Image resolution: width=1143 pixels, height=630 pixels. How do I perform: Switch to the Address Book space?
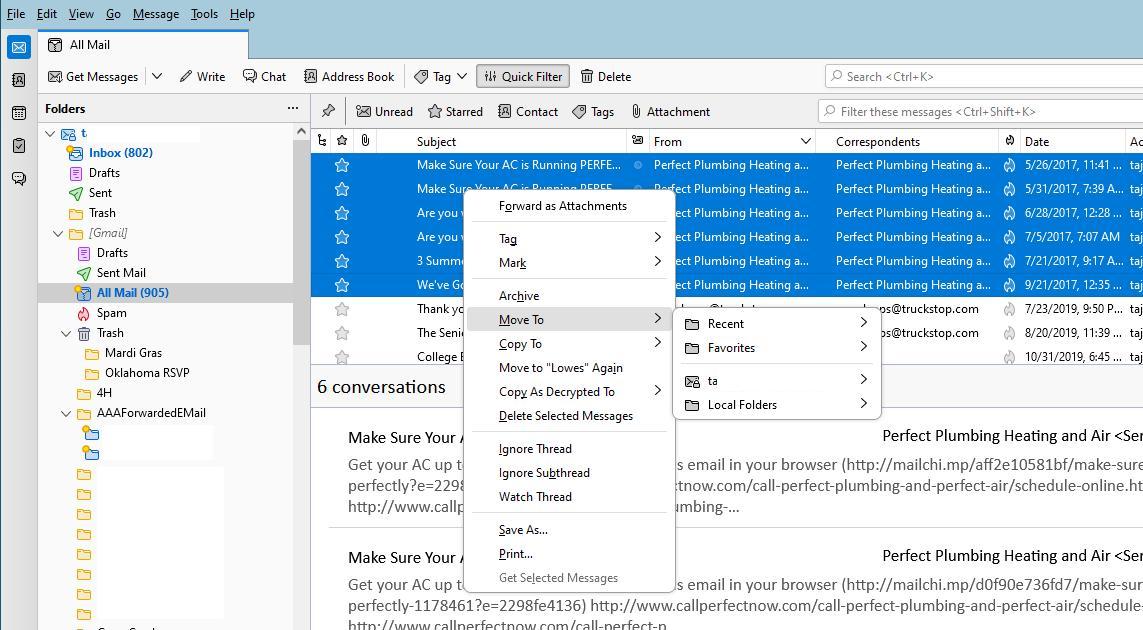(x=18, y=81)
